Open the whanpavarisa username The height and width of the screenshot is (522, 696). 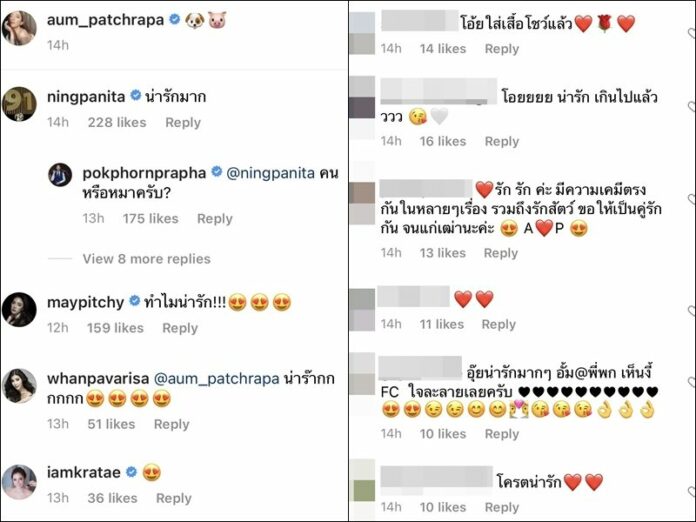point(98,379)
